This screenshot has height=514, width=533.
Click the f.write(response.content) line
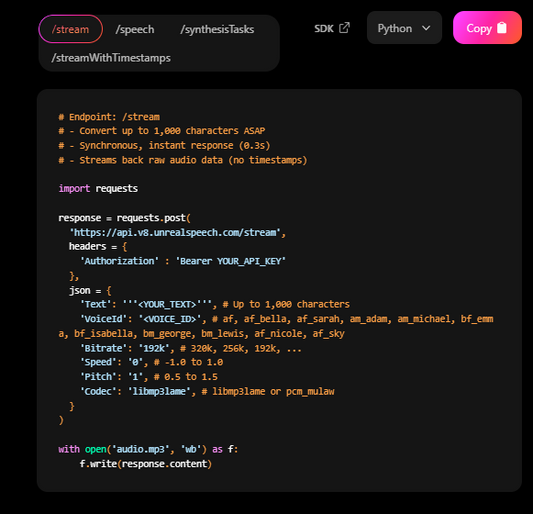coord(146,464)
